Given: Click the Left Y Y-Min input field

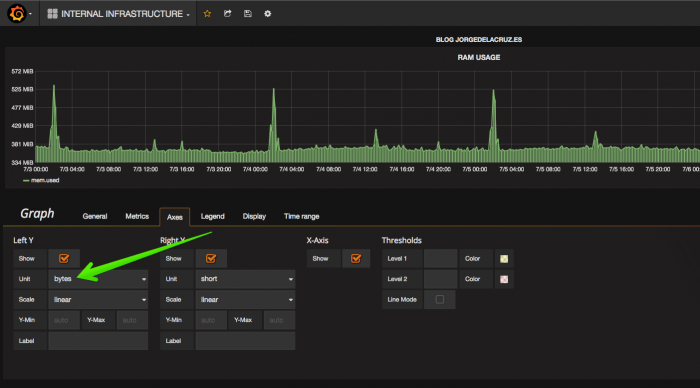Looking at the screenshot, I should tap(64, 320).
